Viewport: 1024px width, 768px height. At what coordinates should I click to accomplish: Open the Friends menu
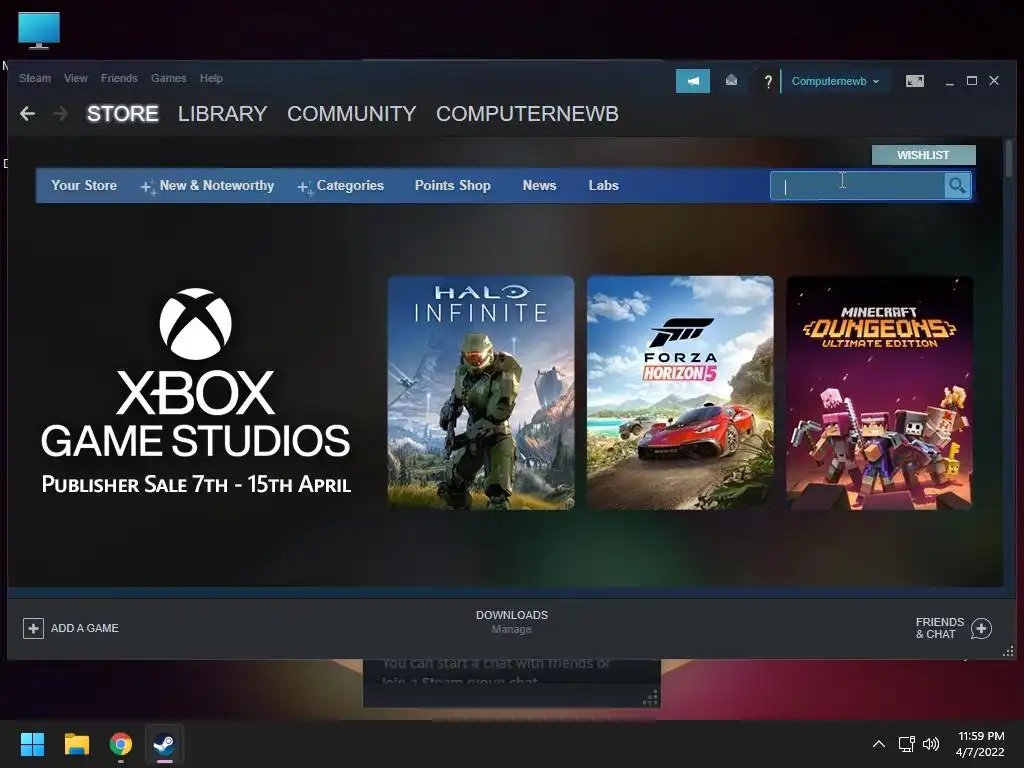119,78
